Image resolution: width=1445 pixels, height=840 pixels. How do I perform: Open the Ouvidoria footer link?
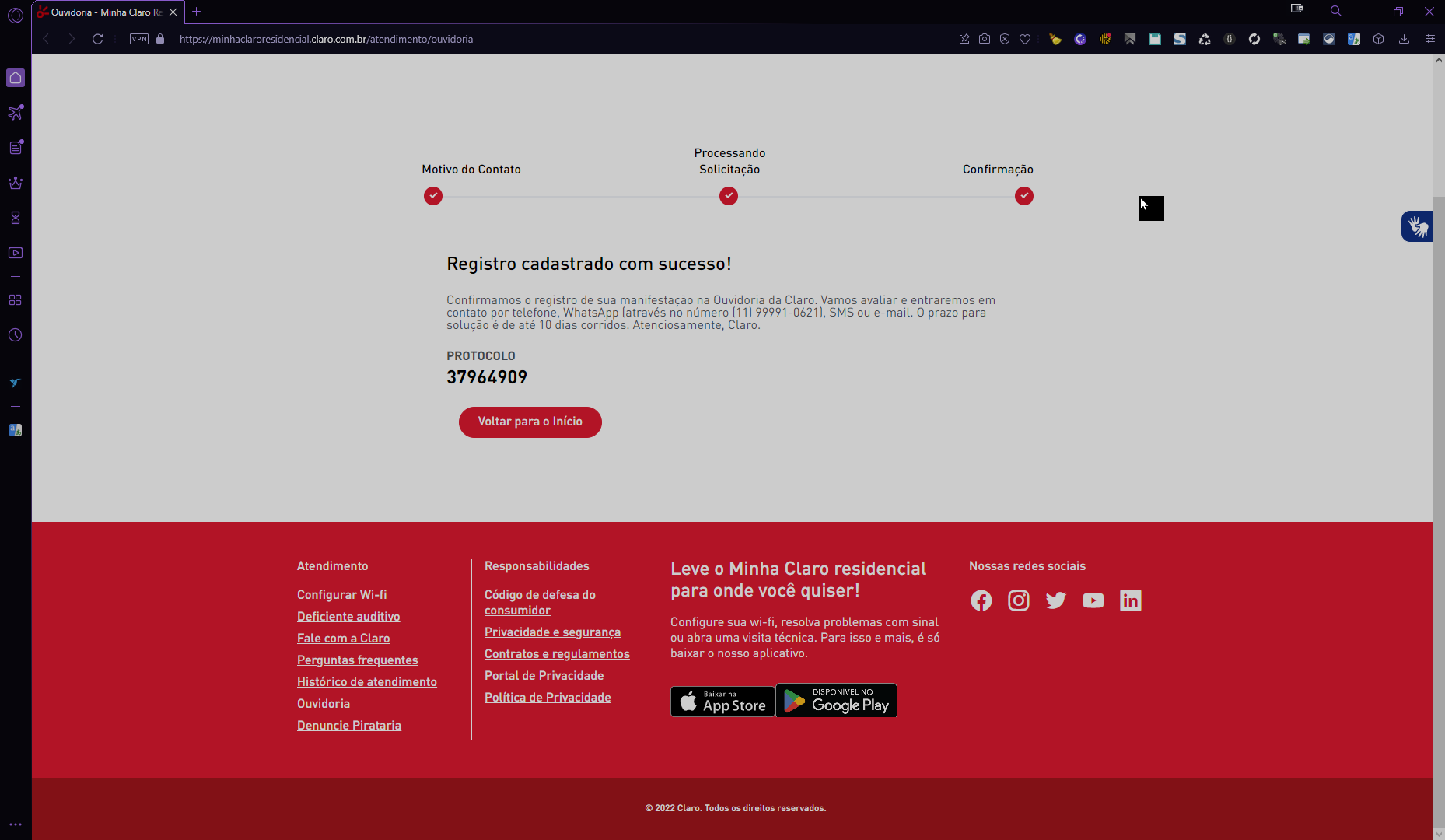[324, 704]
